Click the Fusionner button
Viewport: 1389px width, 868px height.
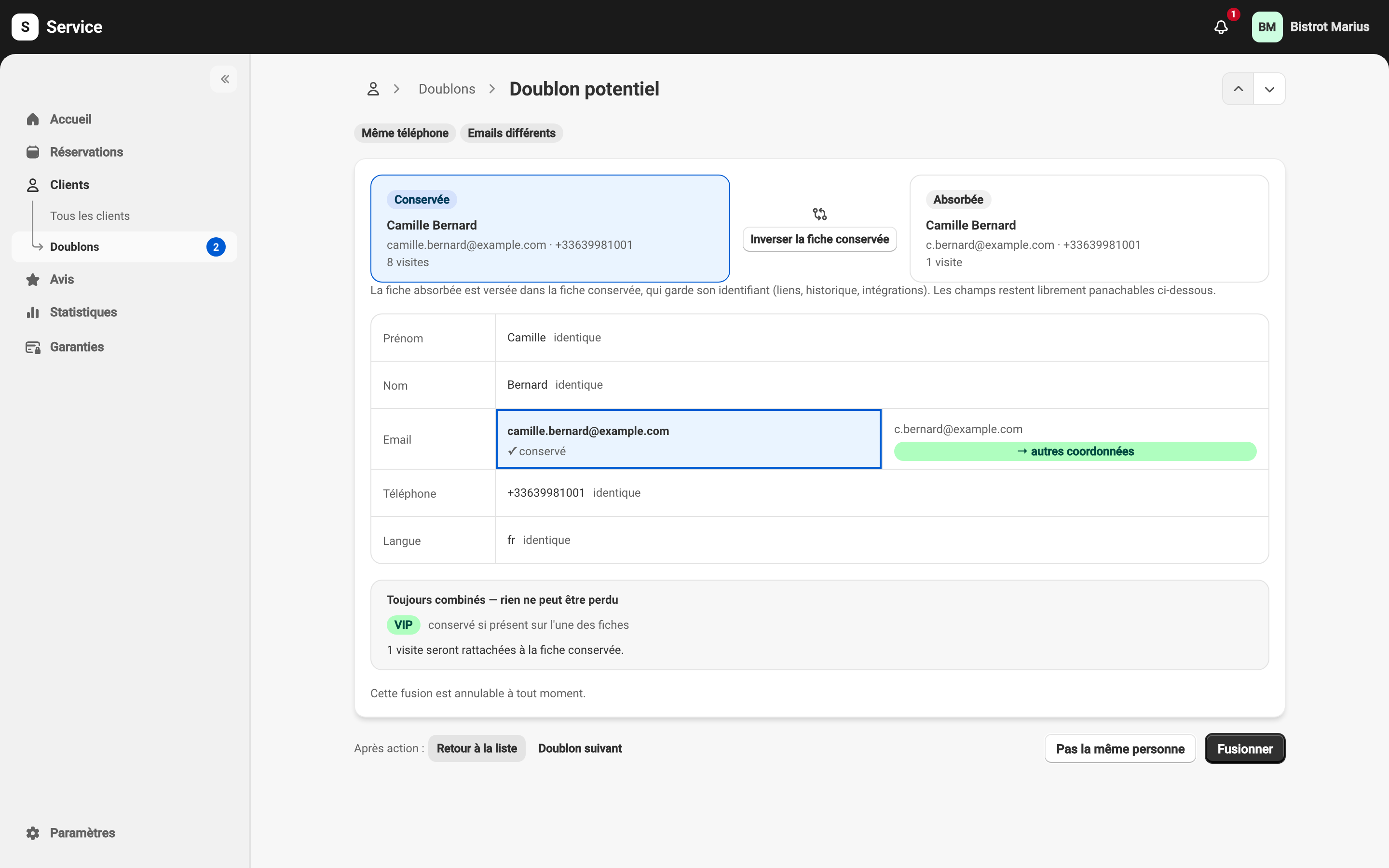click(x=1245, y=749)
